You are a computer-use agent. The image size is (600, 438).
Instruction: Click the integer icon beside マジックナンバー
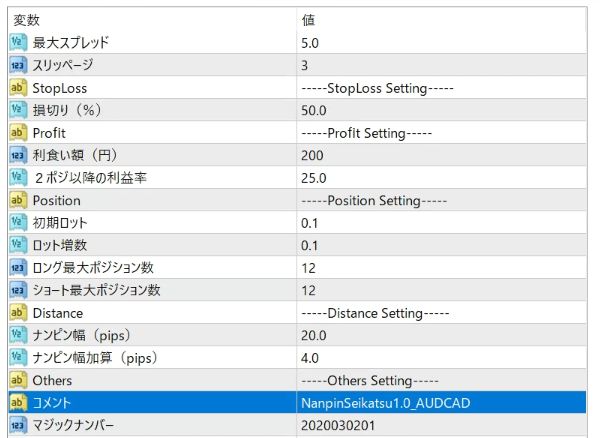(17, 425)
